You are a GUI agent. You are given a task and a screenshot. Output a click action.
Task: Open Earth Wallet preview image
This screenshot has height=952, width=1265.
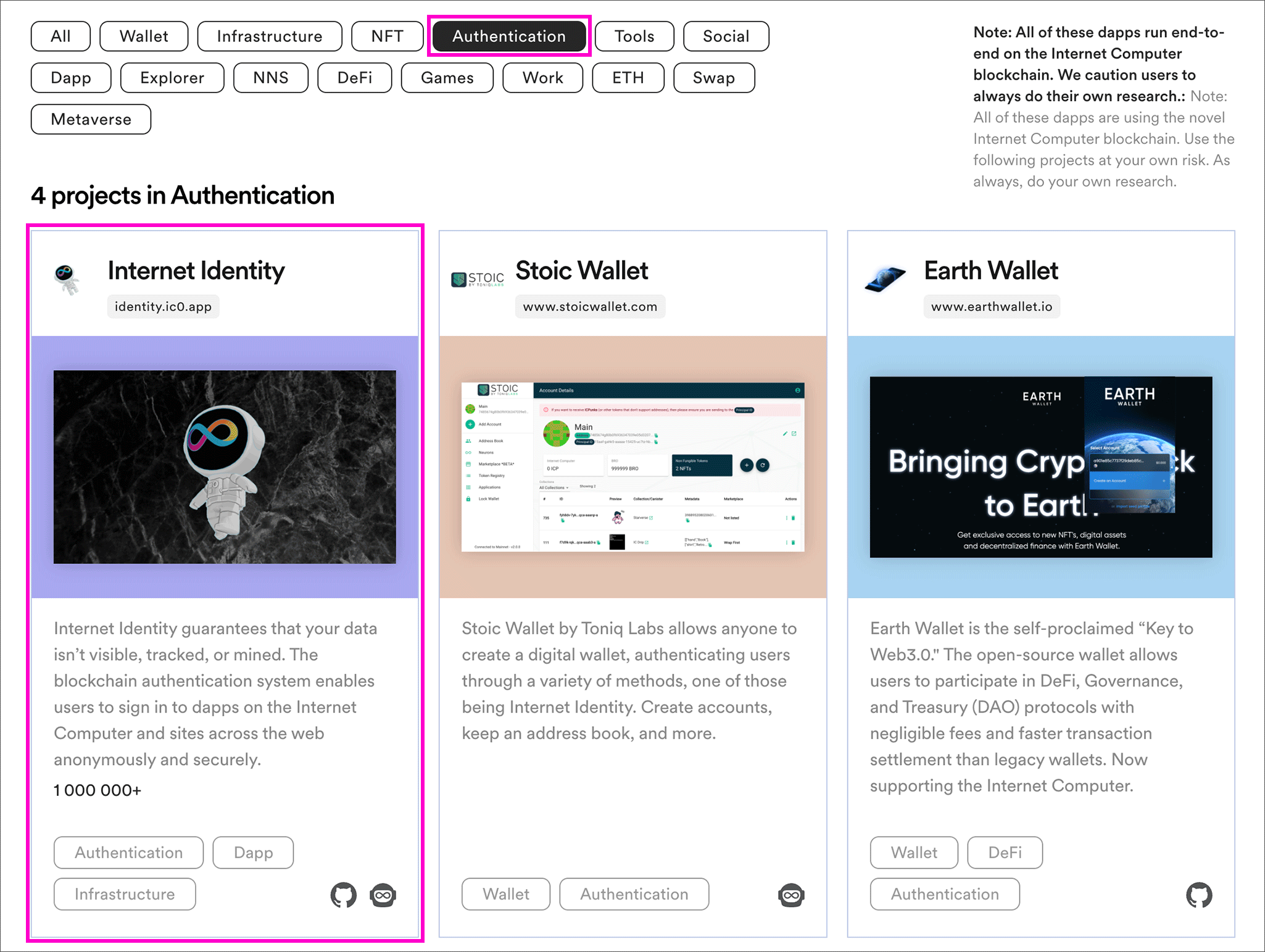1040,466
